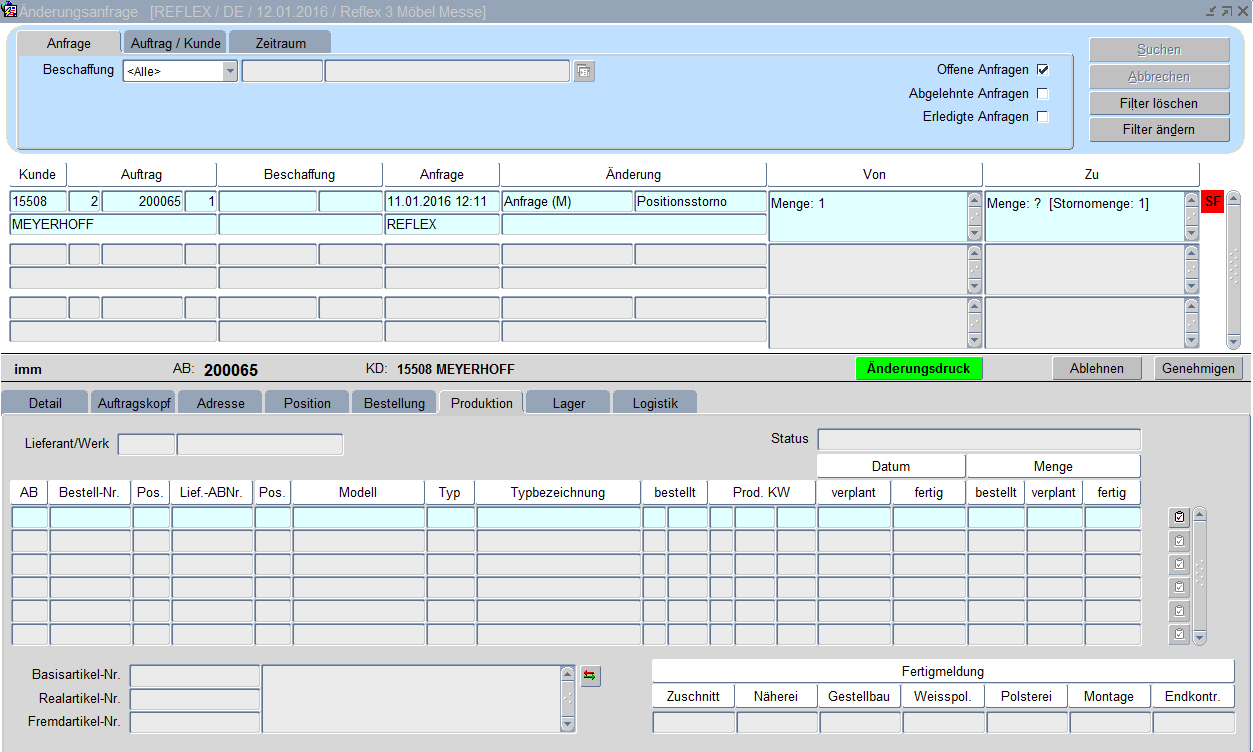1253x752 pixels.
Task: Uncheck the Offene Anfragen checkbox
Action: point(1043,70)
